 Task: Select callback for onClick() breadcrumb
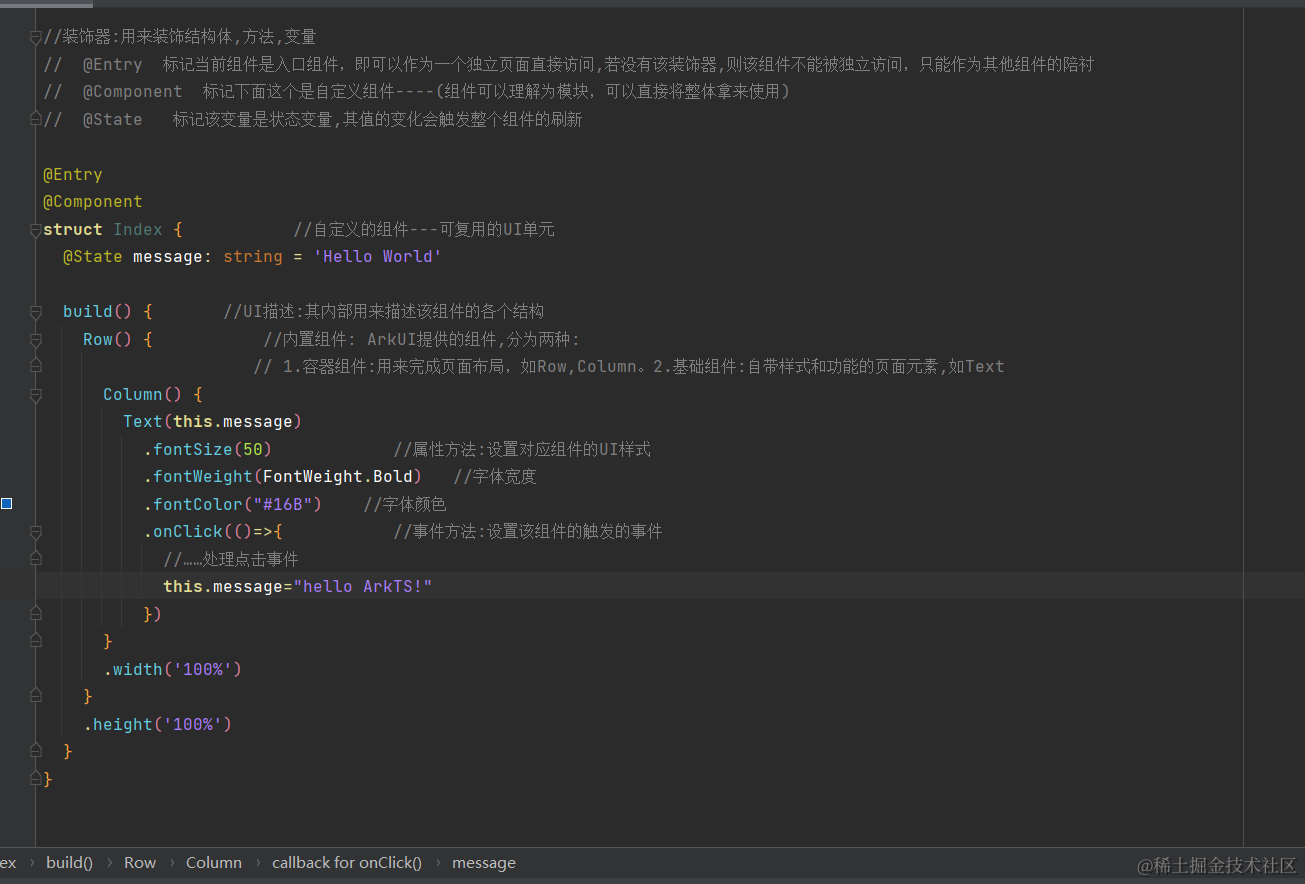pos(347,862)
